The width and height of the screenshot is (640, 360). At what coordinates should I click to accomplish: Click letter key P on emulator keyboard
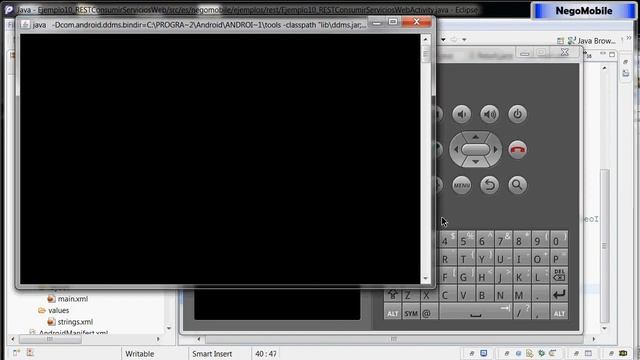point(558,259)
